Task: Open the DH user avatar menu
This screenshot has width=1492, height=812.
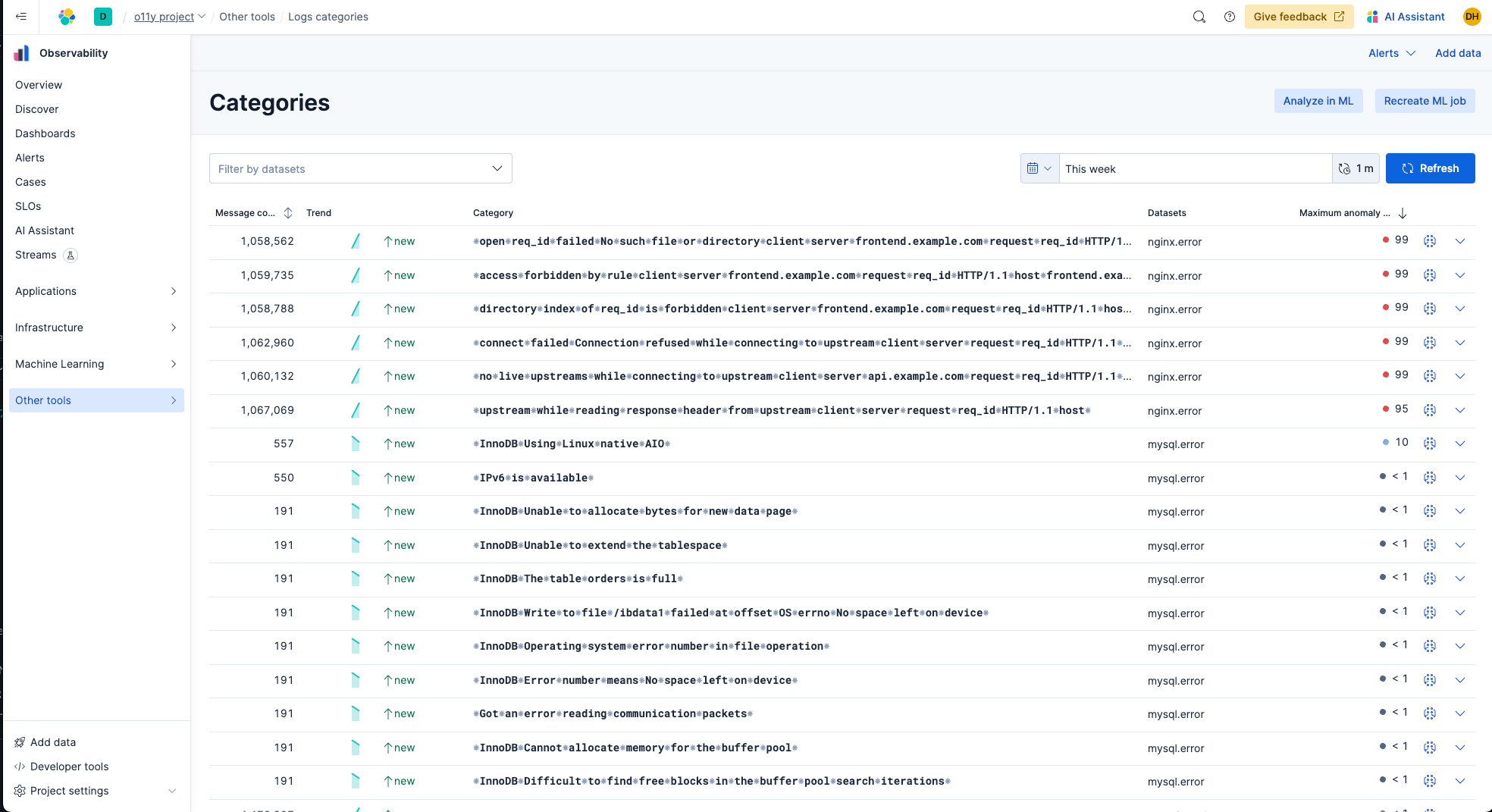Action: pos(1472,17)
